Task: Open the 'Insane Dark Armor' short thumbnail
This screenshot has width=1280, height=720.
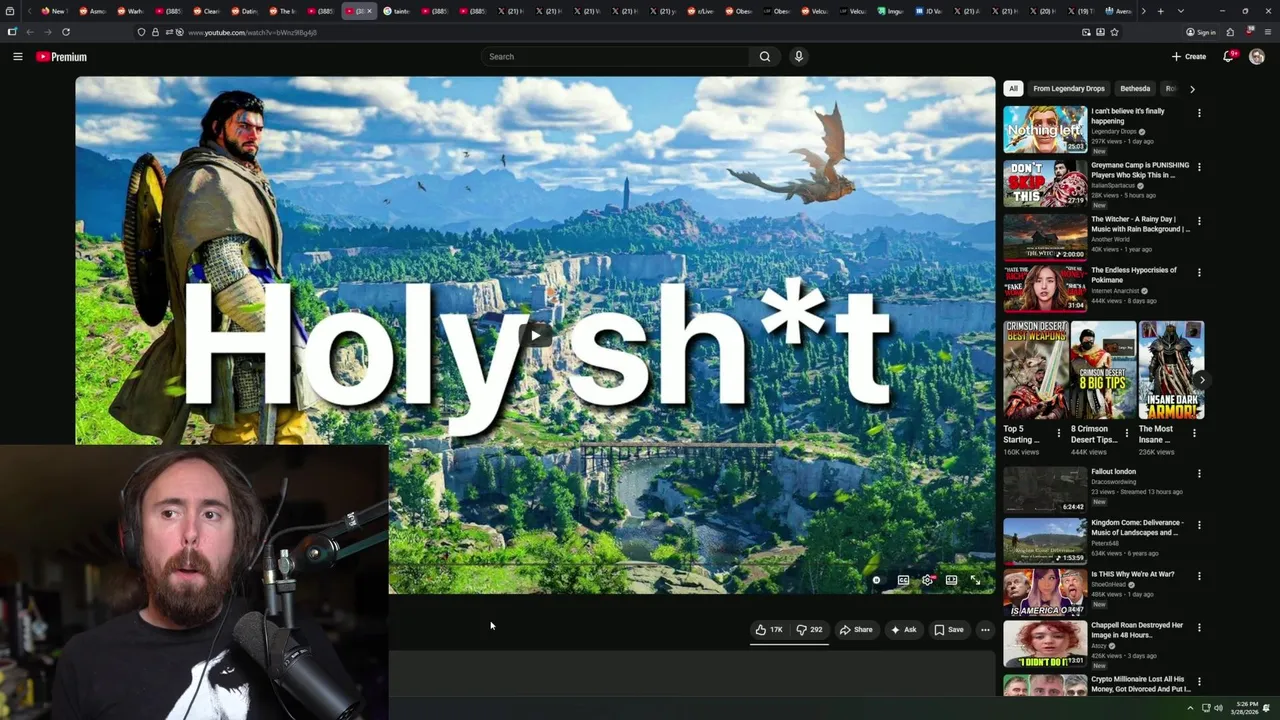Action: click(x=1171, y=370)
